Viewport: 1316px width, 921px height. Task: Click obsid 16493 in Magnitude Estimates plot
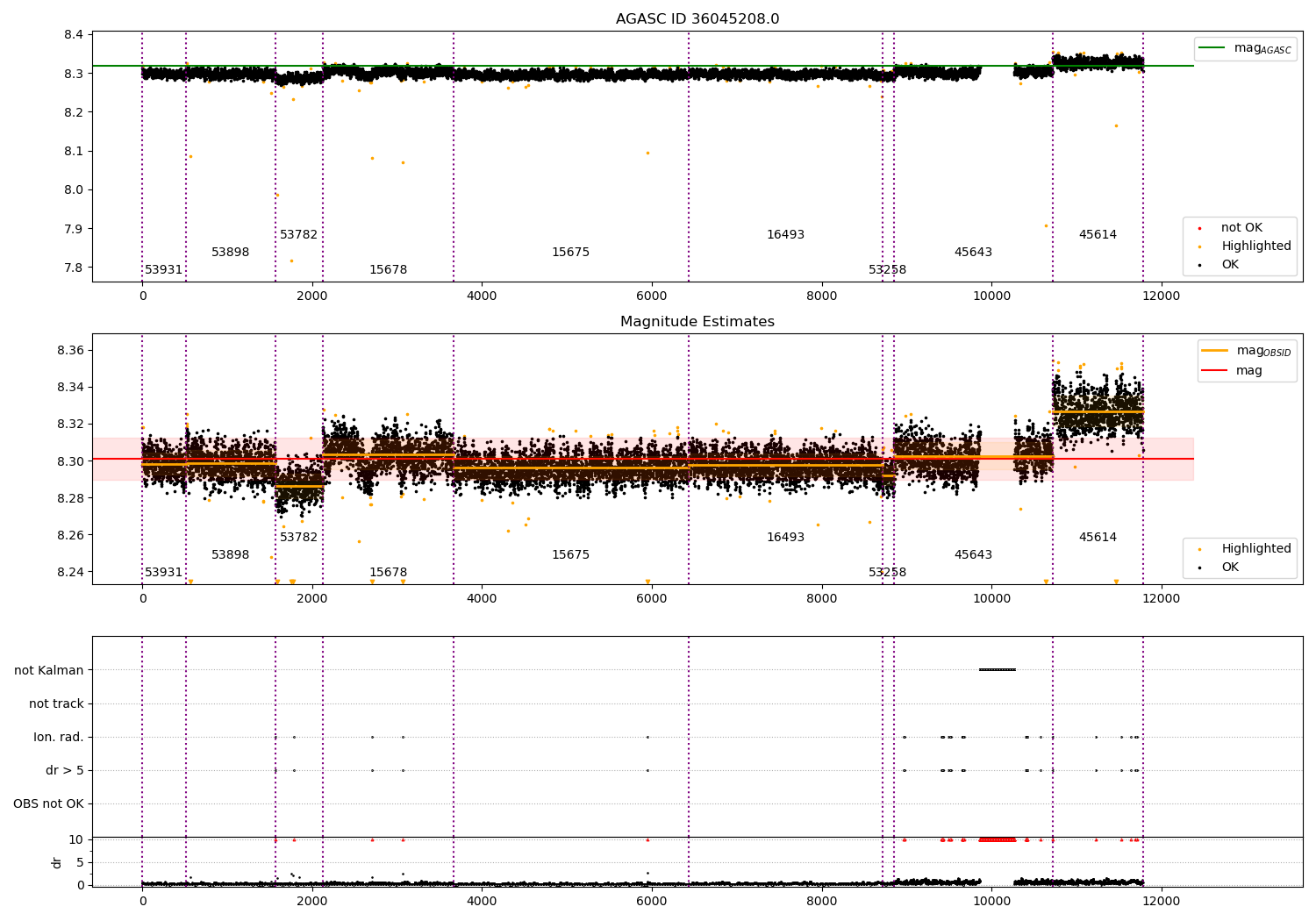click(x=786, y=538)
